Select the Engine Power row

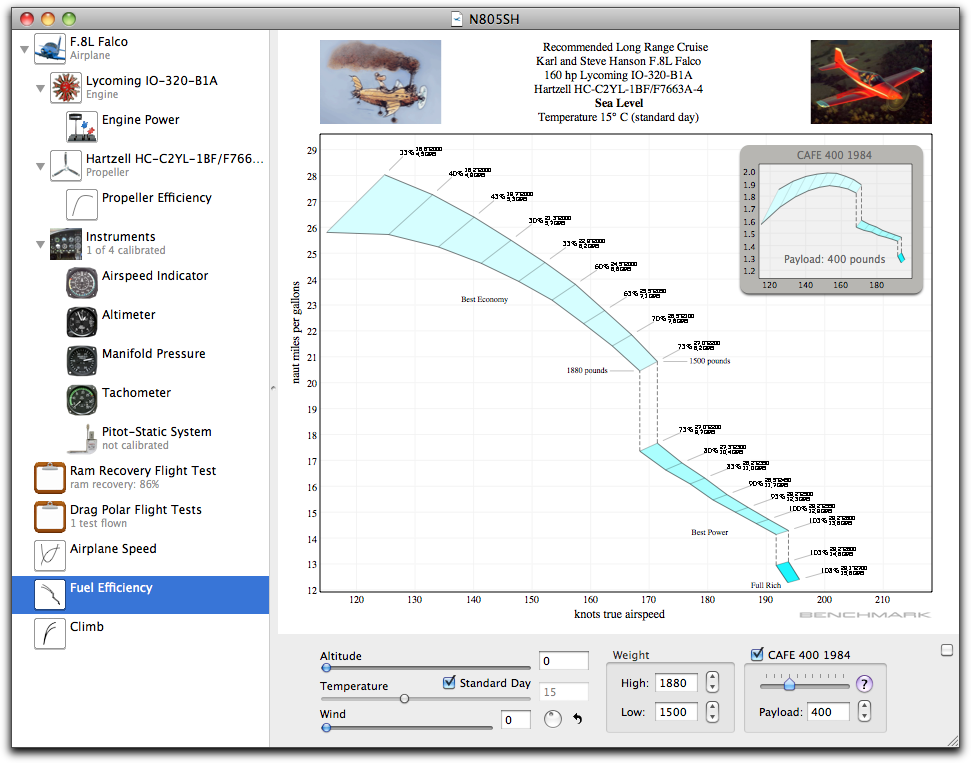[x=141, y=126]
